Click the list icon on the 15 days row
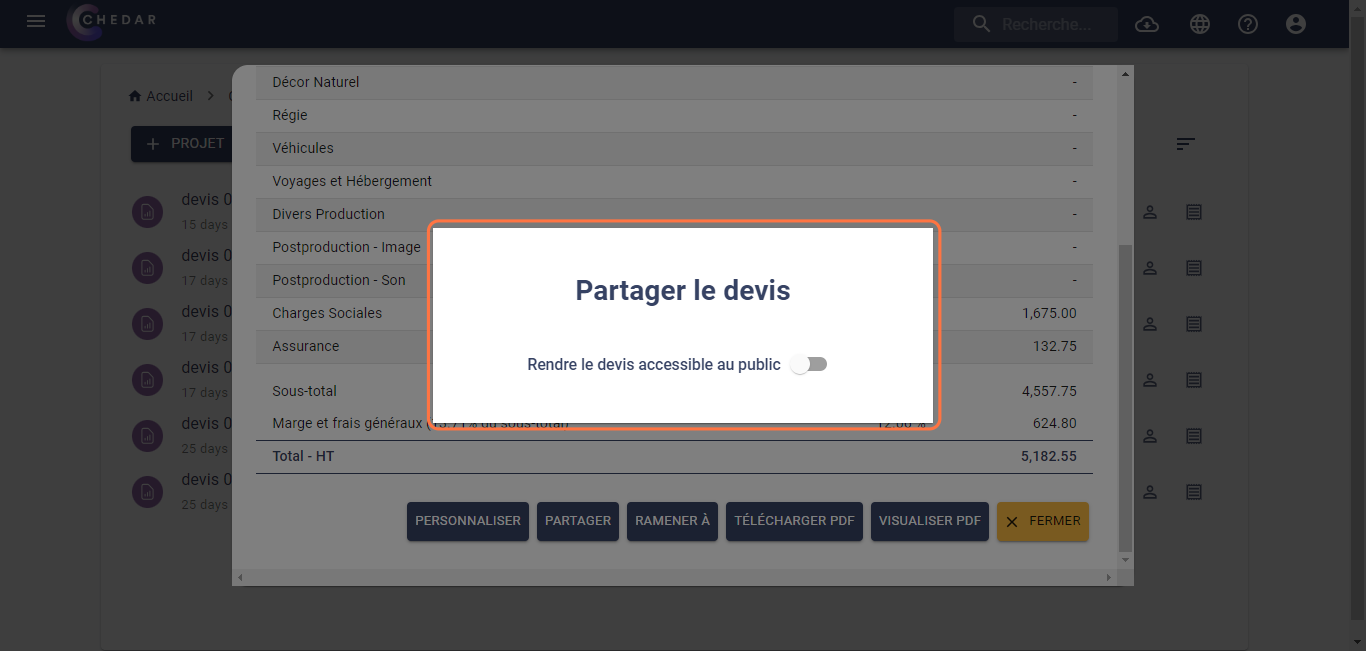The image size is (1366, 651). 1194,212
